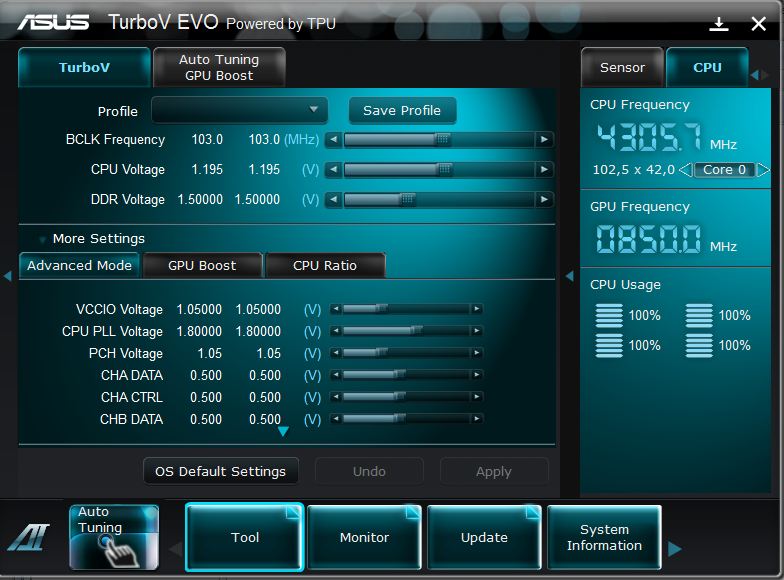Click the Undo button

[369, 472]
